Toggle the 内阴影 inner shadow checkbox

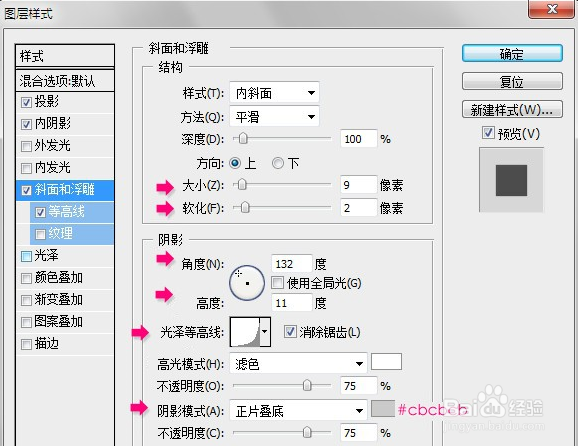click(26, 124)
